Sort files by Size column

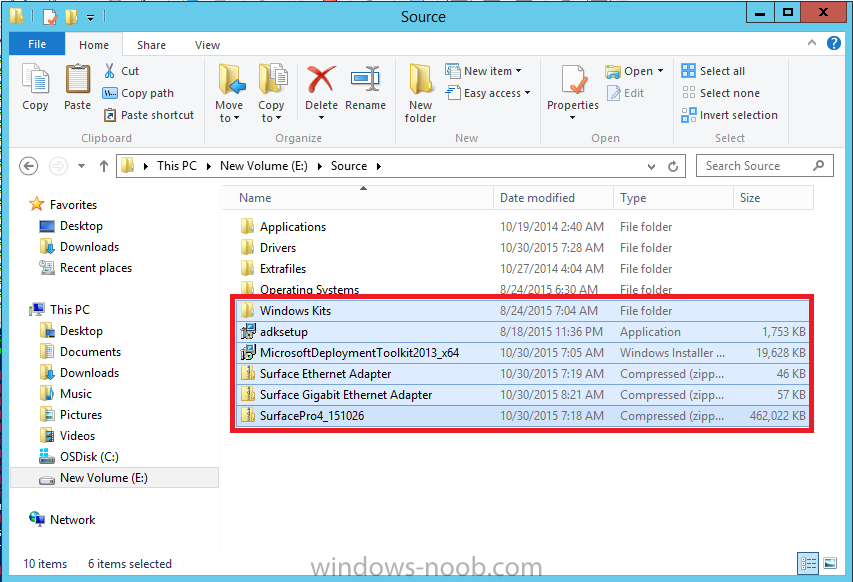(x=774, y=197)
